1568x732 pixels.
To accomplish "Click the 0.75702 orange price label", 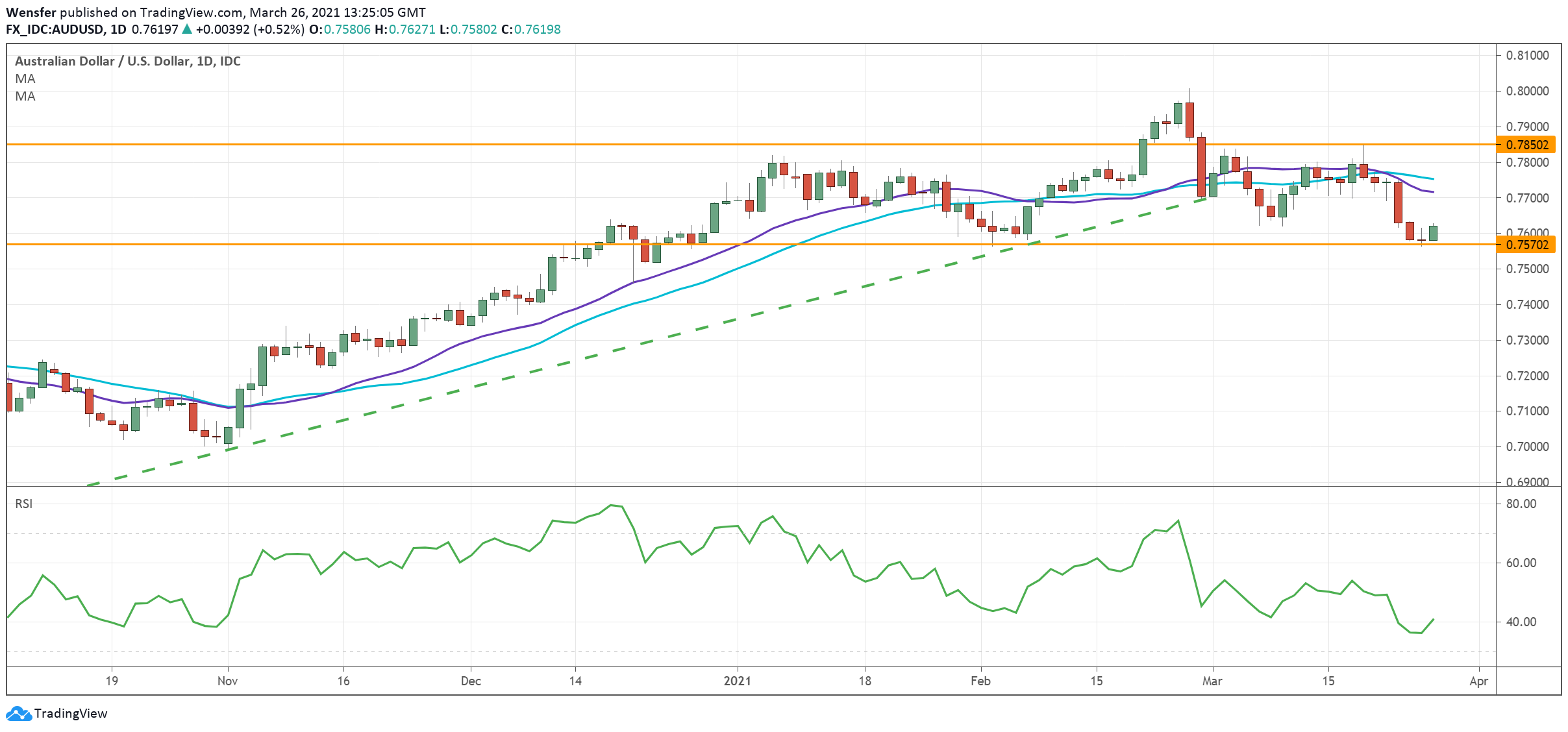I will [1527, 245].
